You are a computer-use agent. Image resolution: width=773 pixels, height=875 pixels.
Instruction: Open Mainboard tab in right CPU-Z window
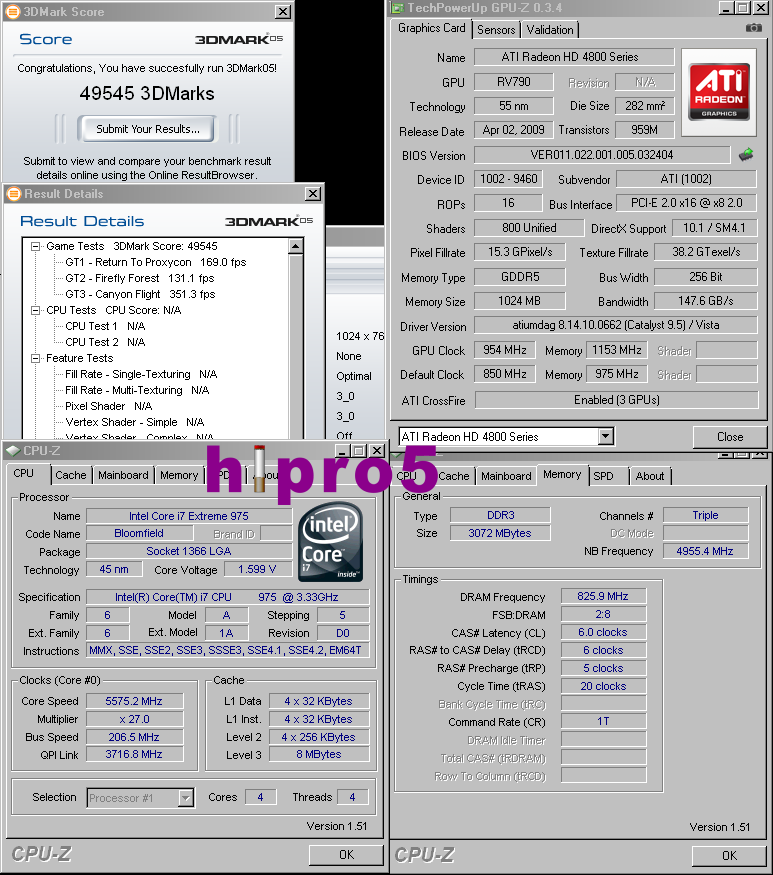pos(506,476)
